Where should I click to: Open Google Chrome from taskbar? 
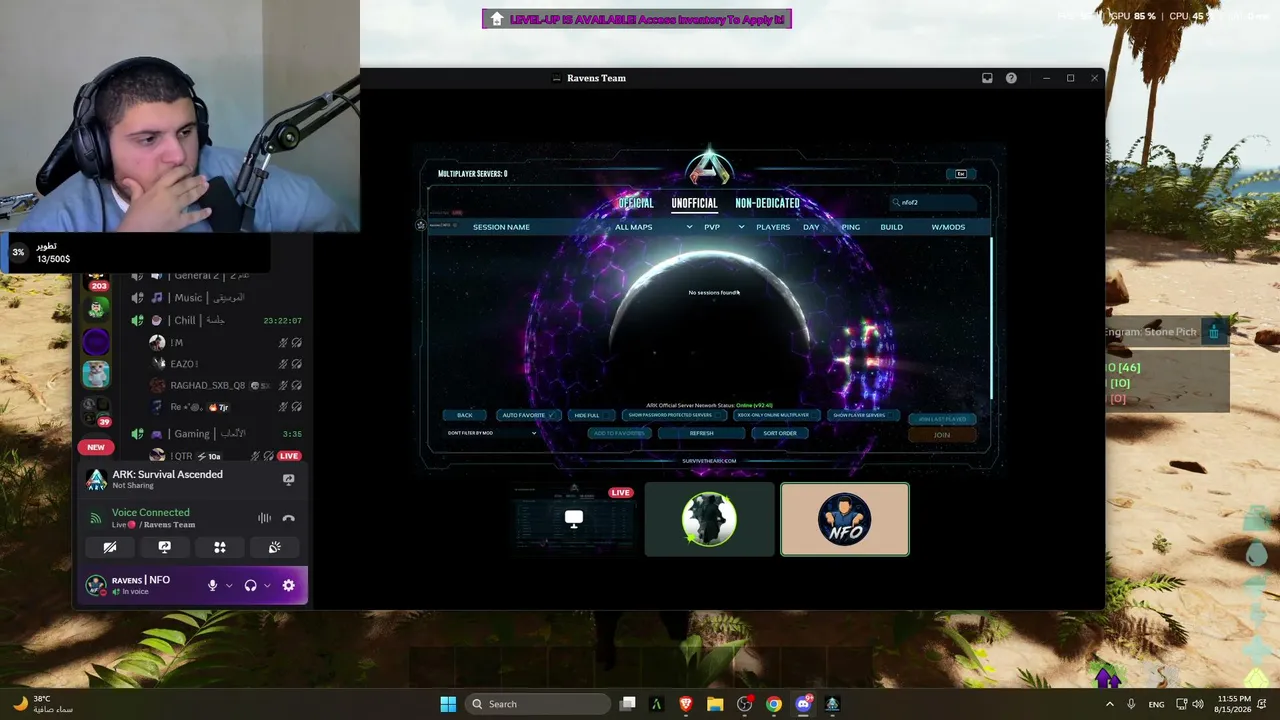(774, 704)
